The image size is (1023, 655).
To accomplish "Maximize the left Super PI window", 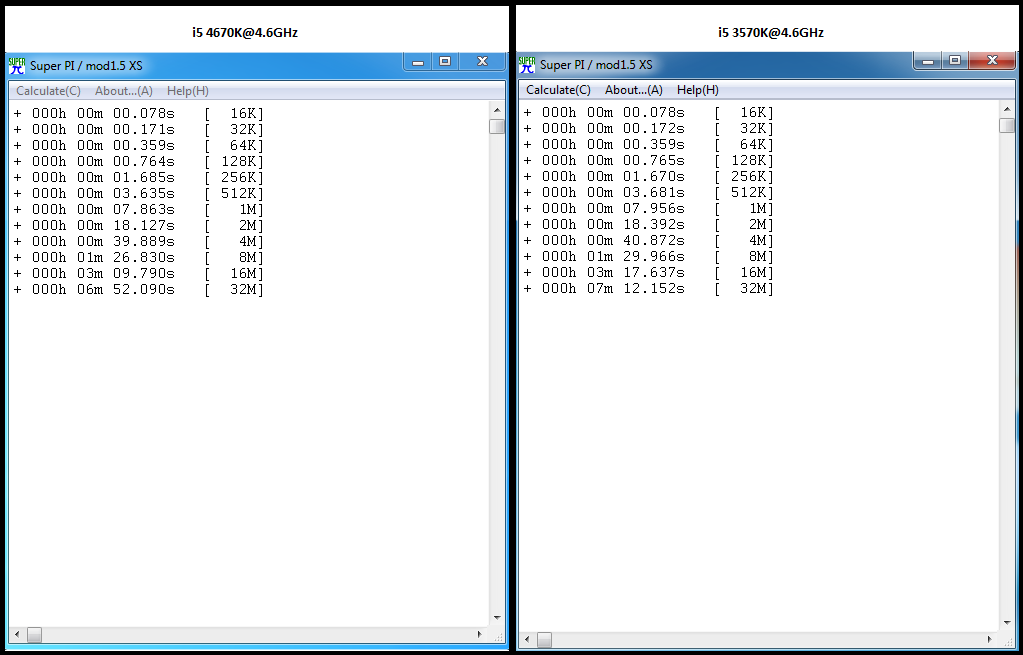I will tap(445, 62).
